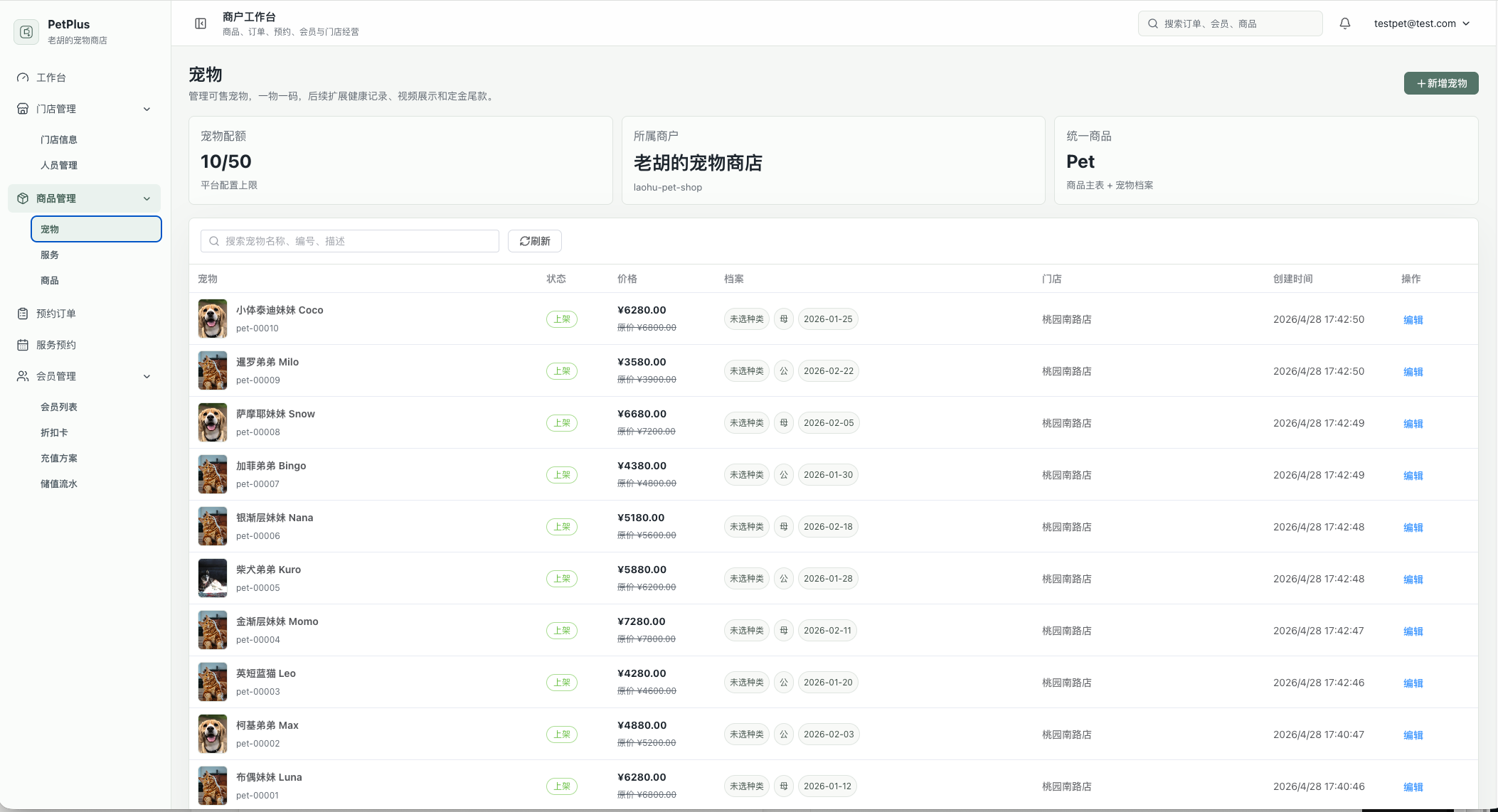Image resolution: width=1498 pixels, height=812 pixels.
Task: Open the notifications bell
Action: click(x=1345, y=23)
